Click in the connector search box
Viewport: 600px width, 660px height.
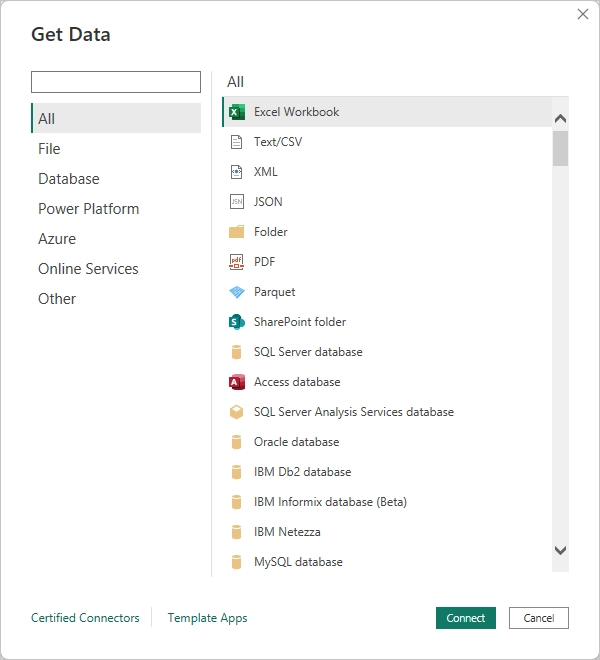pyautogui.click(x=116, y=82)
